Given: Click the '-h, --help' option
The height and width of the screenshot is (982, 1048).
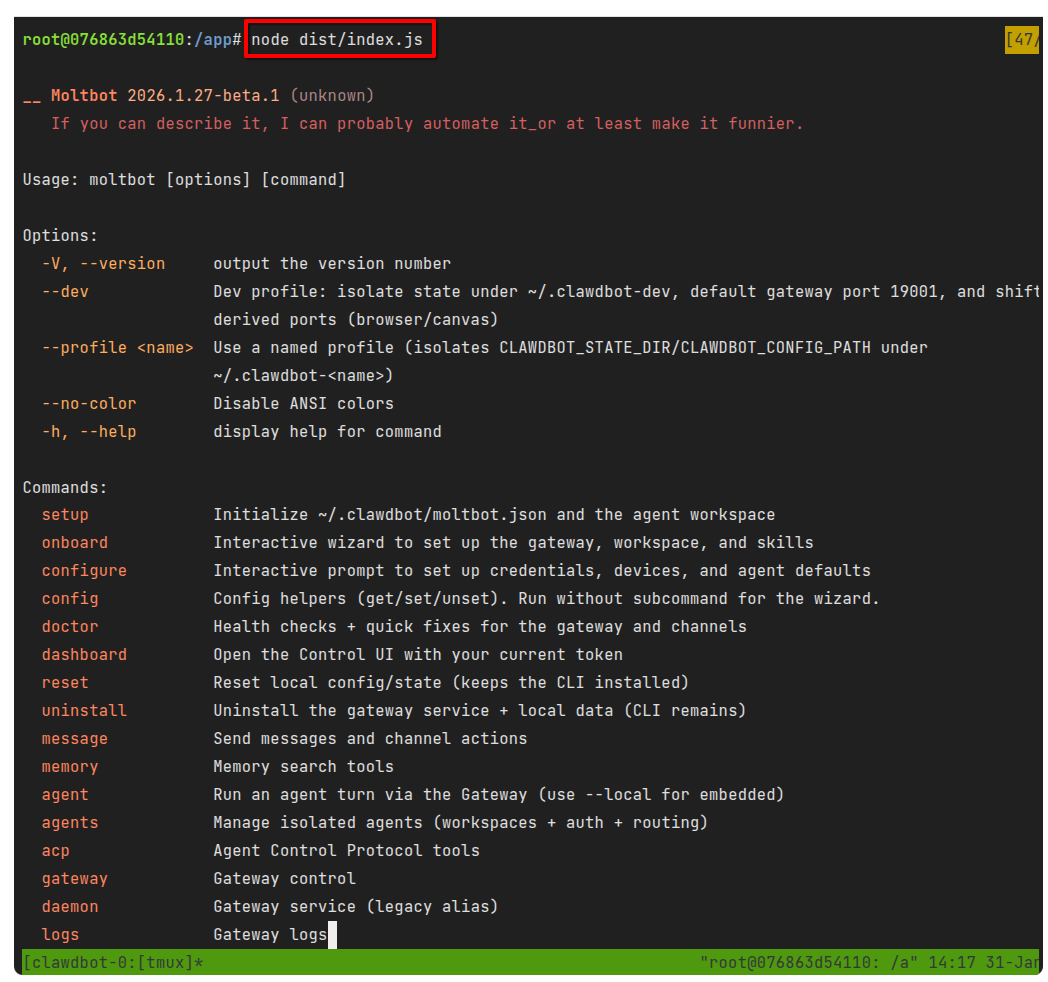Looking at the screenshot, I should [89, 432].
